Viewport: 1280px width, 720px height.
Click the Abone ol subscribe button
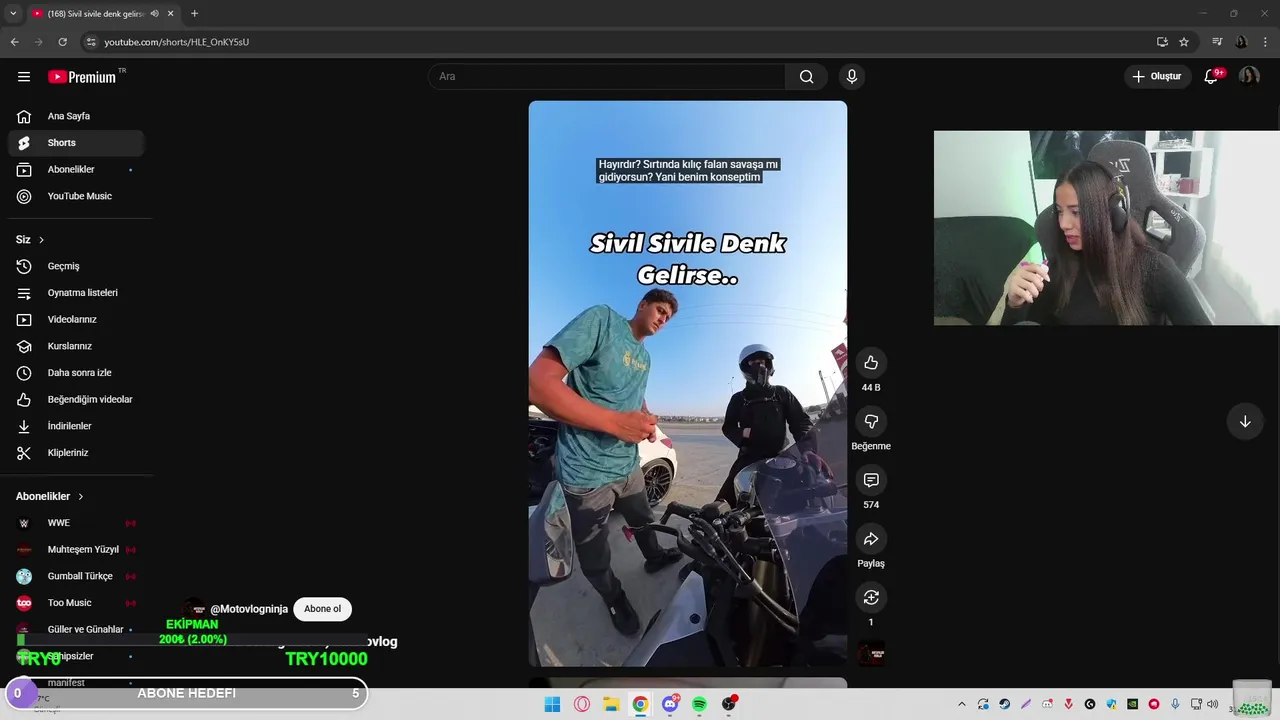tap(322, 609)
